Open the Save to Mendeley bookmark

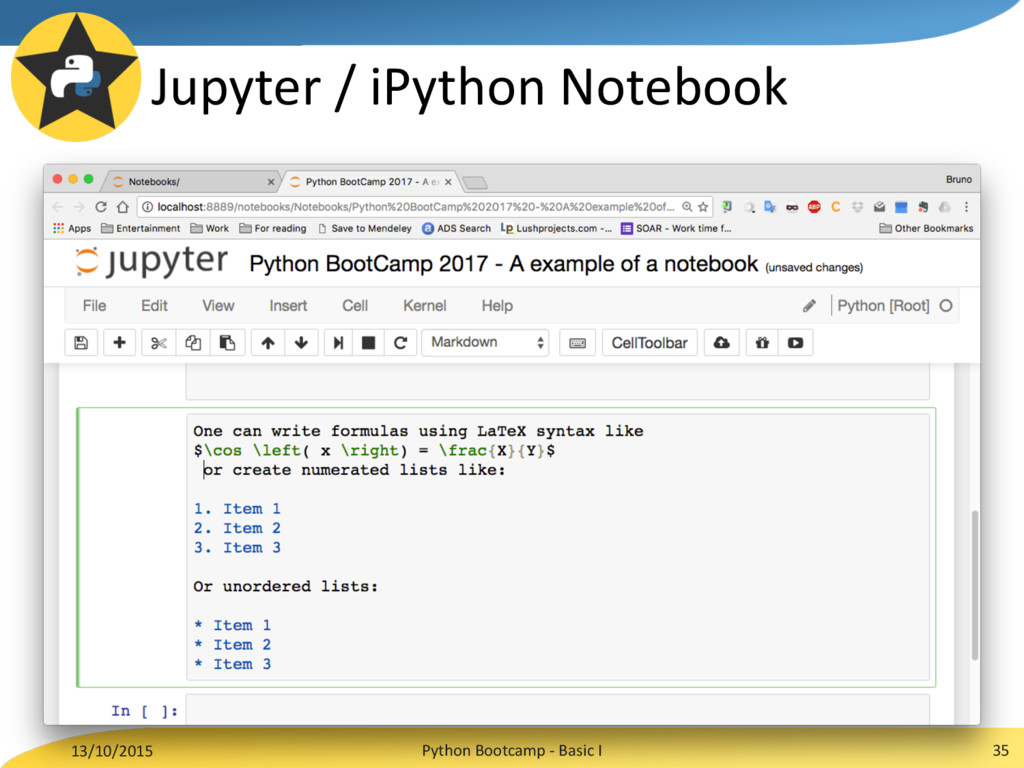coord(364,229)
